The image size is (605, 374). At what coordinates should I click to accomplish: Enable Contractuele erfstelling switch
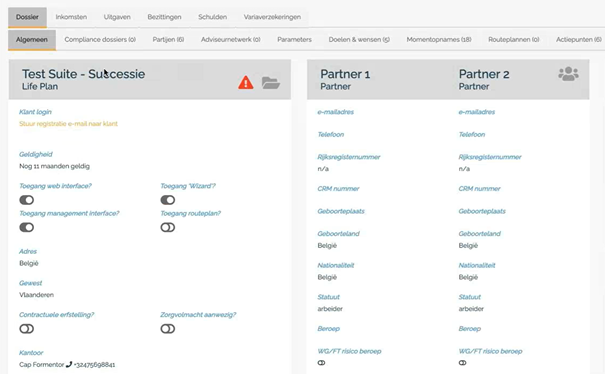click(x=27, y=329)
